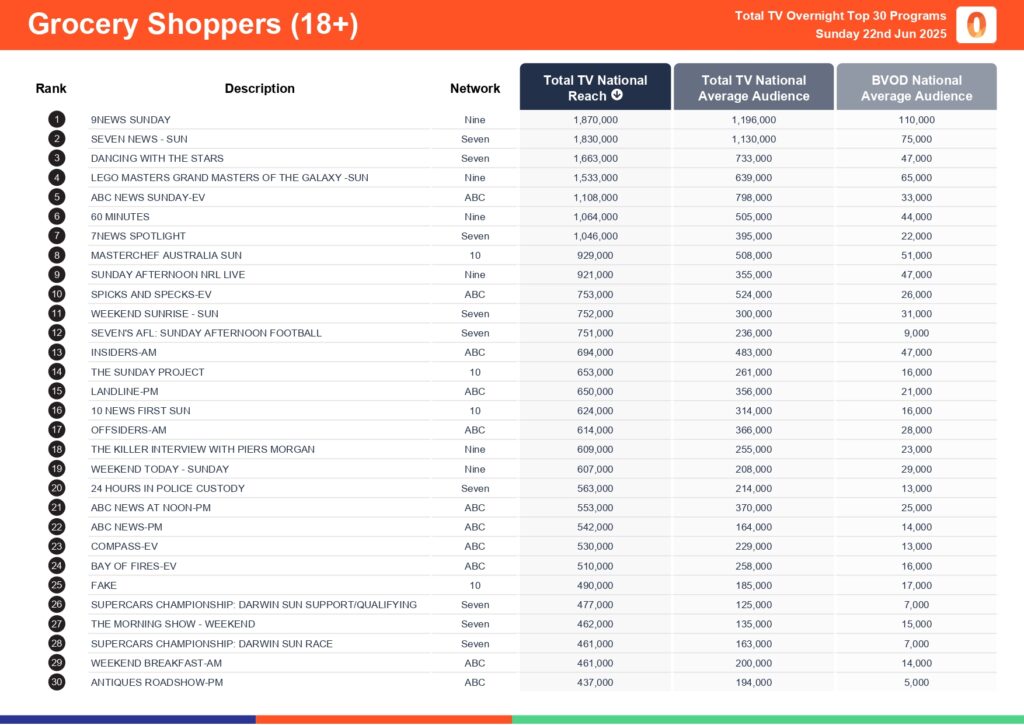Select the BVOD National Average Audience header
The height and width of the screenshot is (725, 1024).
pyautogui.click(x=916, y=87)
